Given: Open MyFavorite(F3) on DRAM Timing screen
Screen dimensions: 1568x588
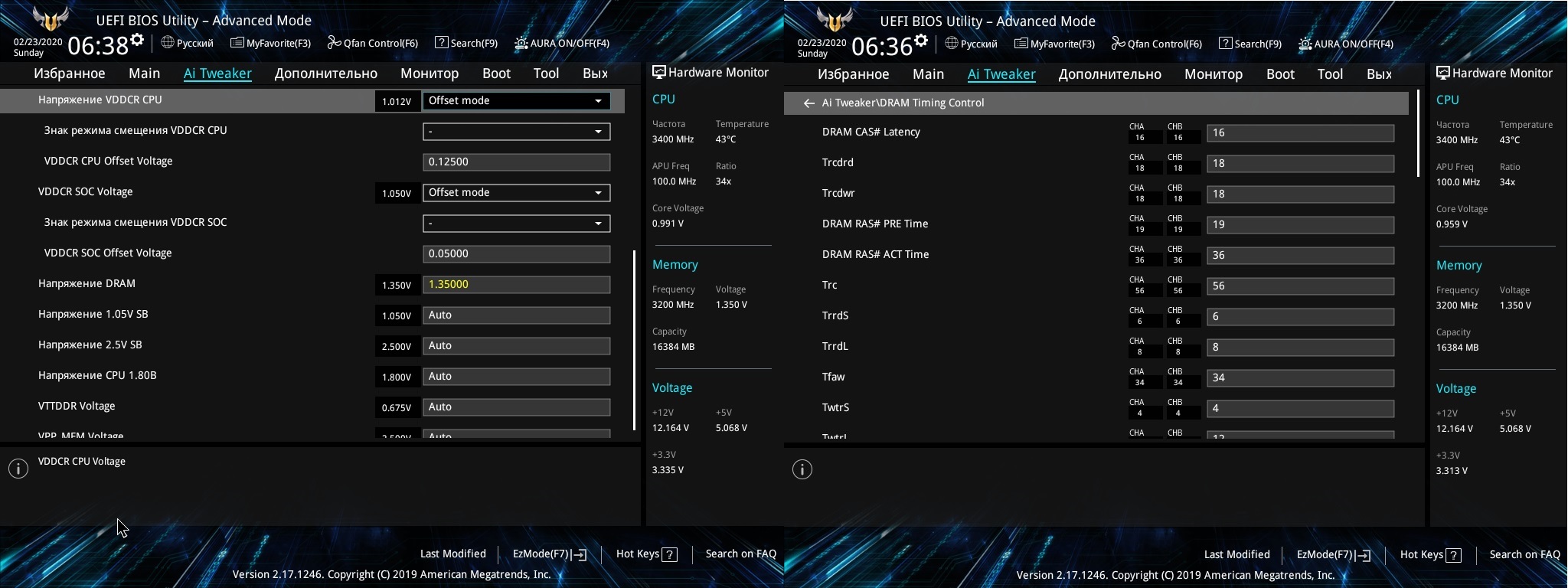Looking at the screenshot, I should coord(1054,44).
